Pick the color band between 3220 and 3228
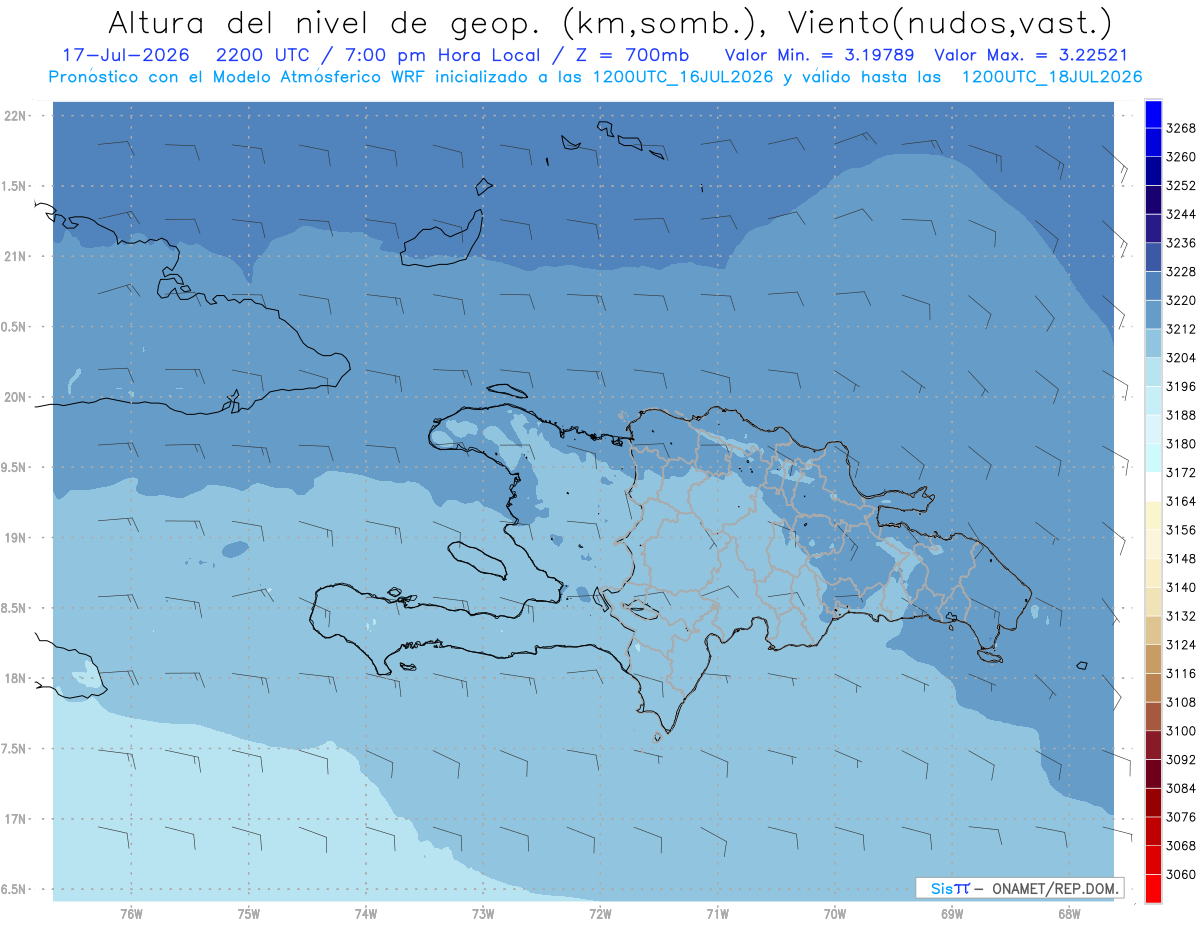The image size is (1200, 927). 1152,286
